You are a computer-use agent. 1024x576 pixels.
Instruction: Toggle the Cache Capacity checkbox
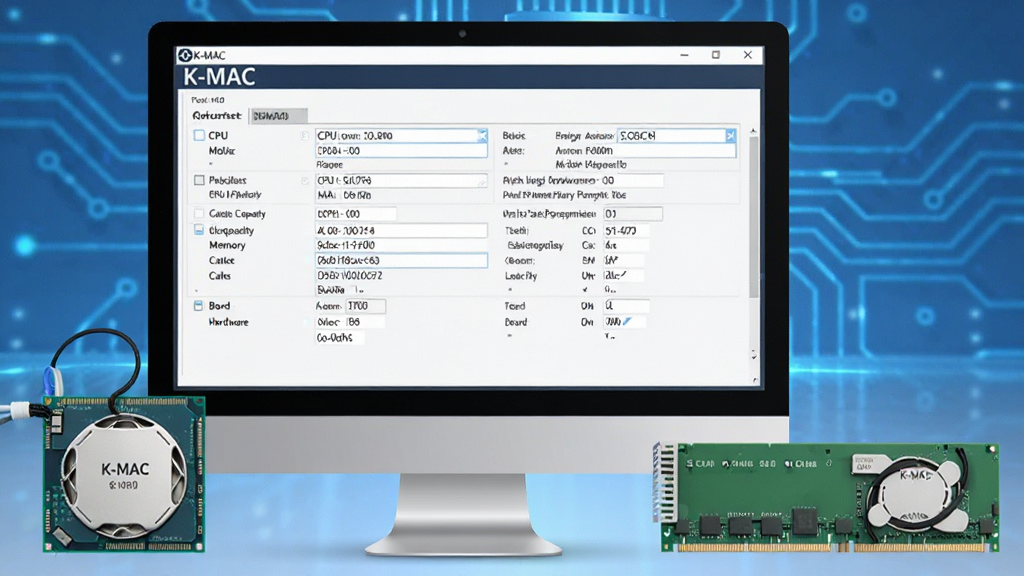coord(199,214)
